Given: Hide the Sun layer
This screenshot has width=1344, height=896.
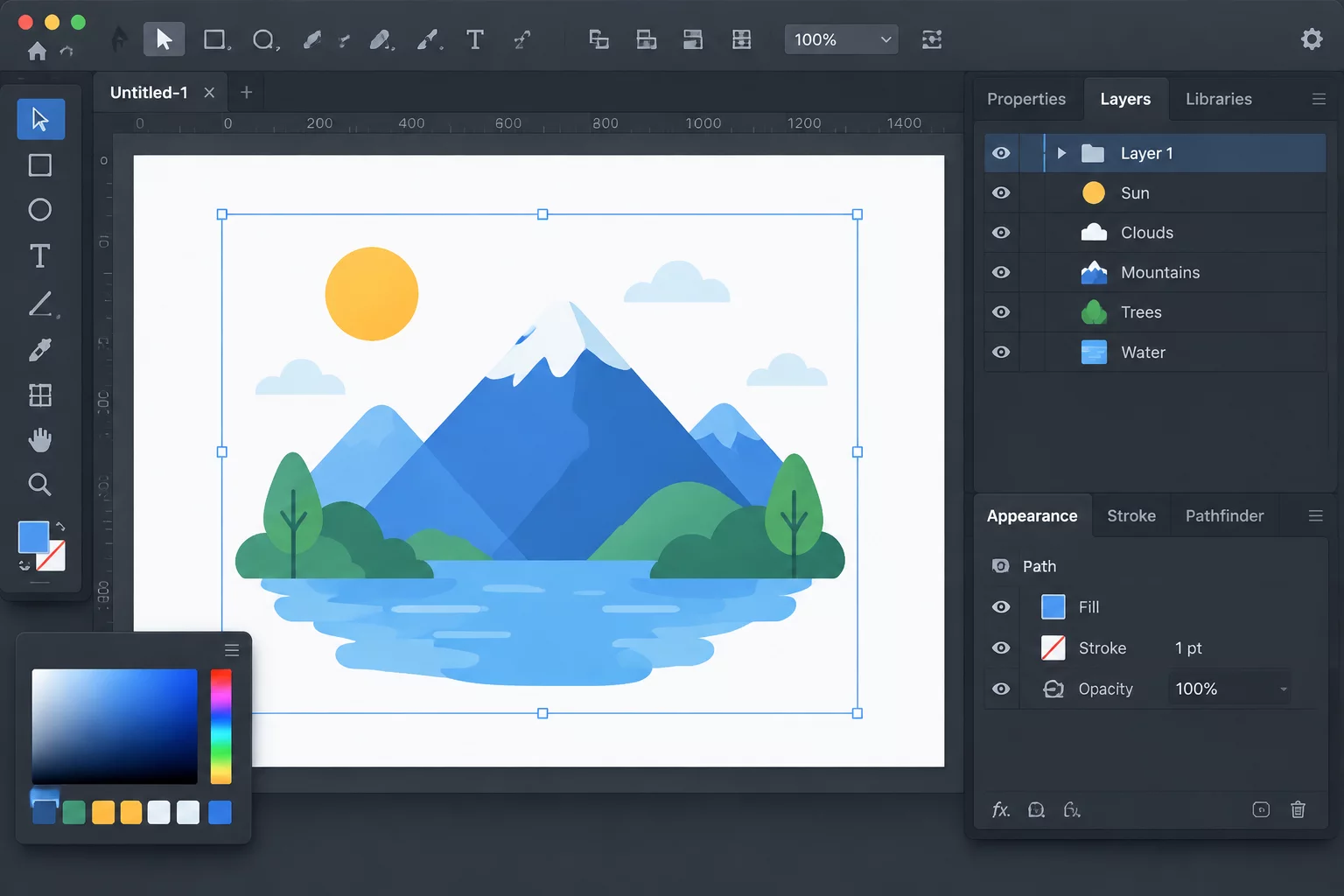Looking at the screenshot, I should pos(1002,192).
